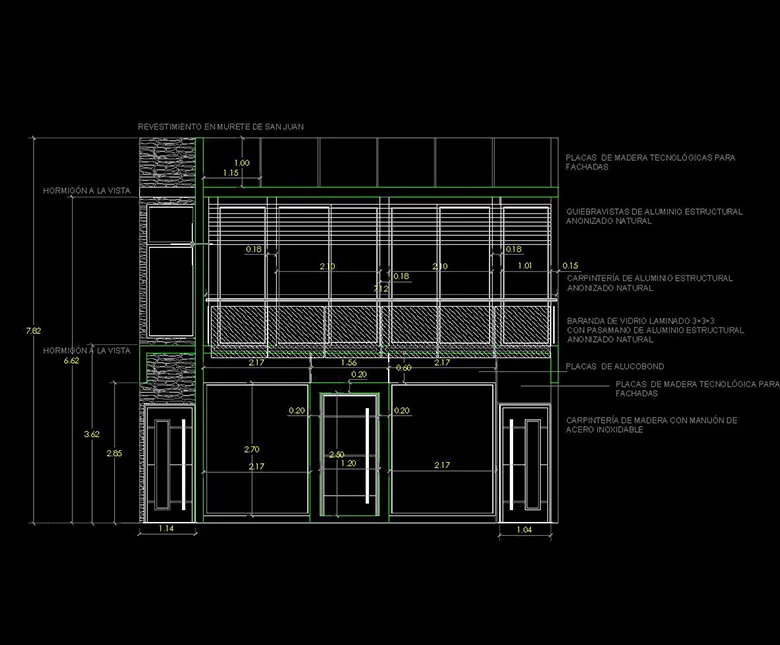Image resolution: width=780 pixels, height=645 pixels.
Task: Select the 0.60 dimension text
Action: (403, 368)
